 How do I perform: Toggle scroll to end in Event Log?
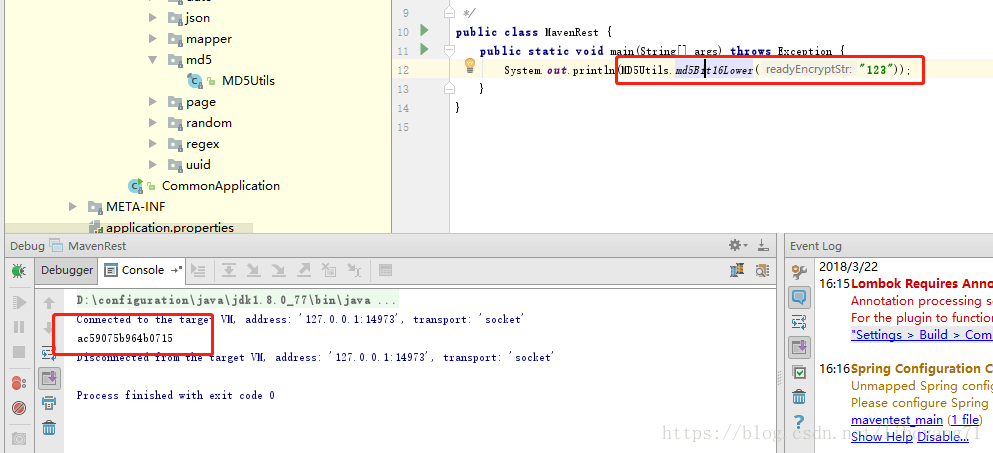point(799,347)
